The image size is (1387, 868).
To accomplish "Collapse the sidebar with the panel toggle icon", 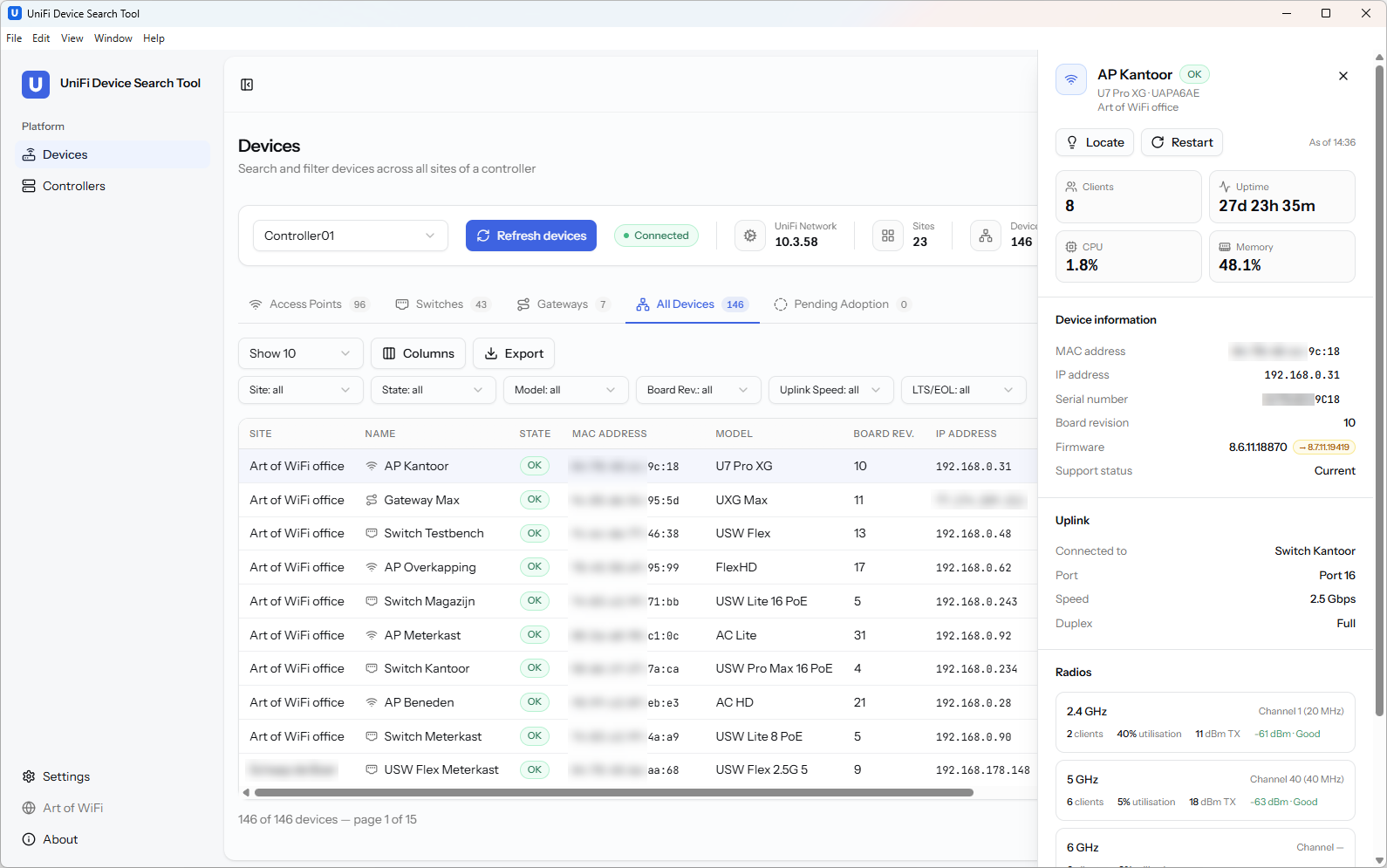I will tap(247, 85).
